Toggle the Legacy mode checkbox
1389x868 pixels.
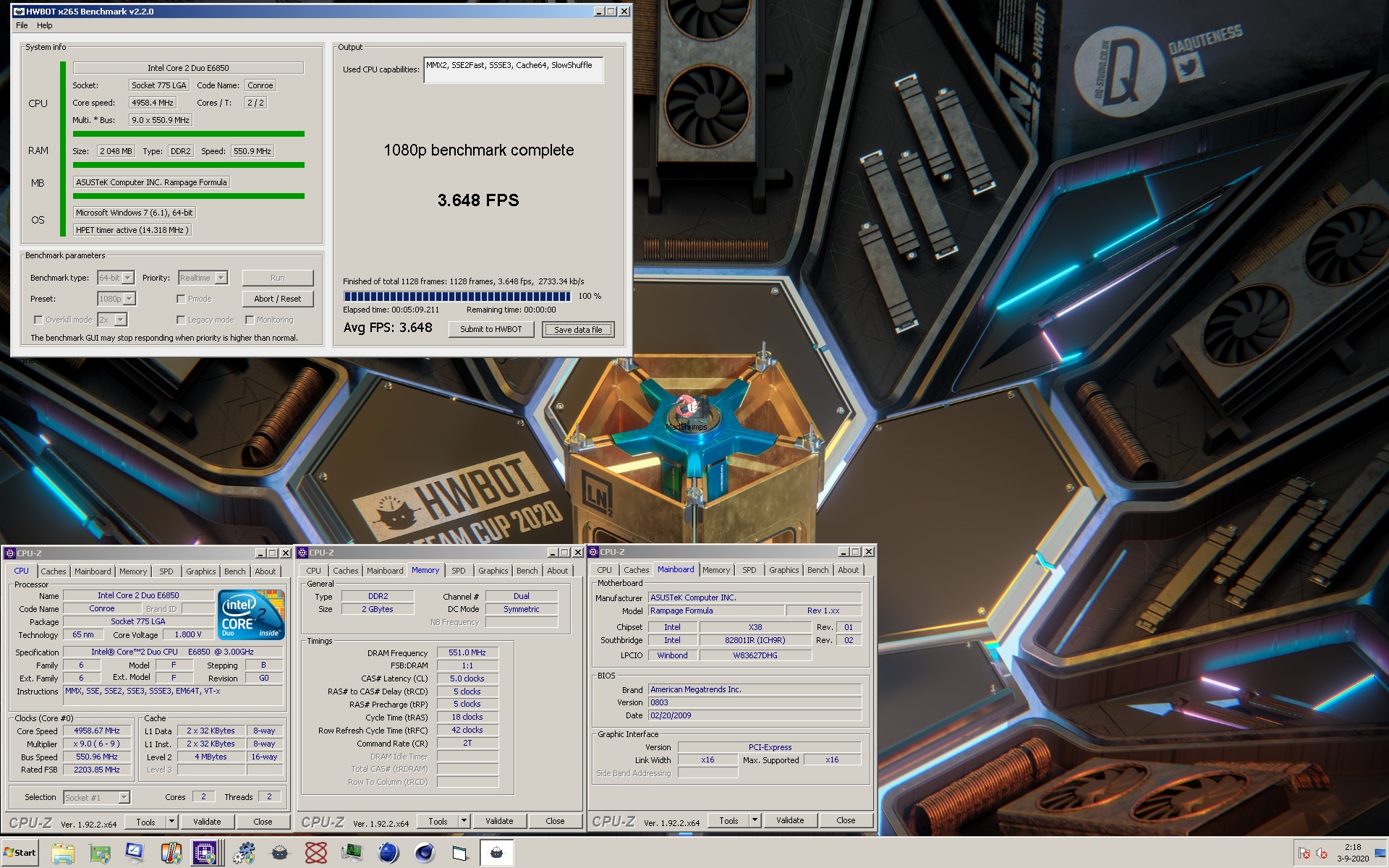181,320
